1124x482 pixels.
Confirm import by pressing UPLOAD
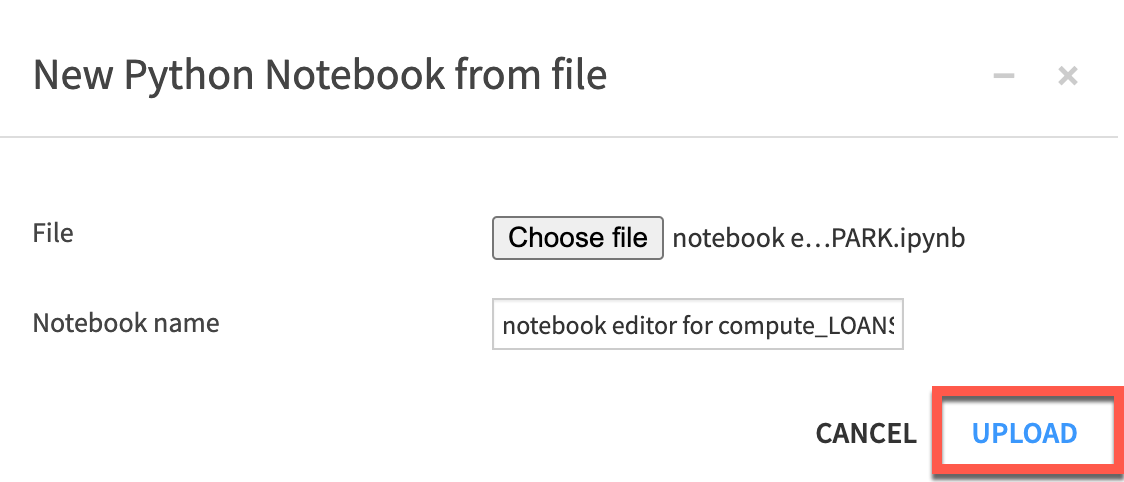point(1024,433)
